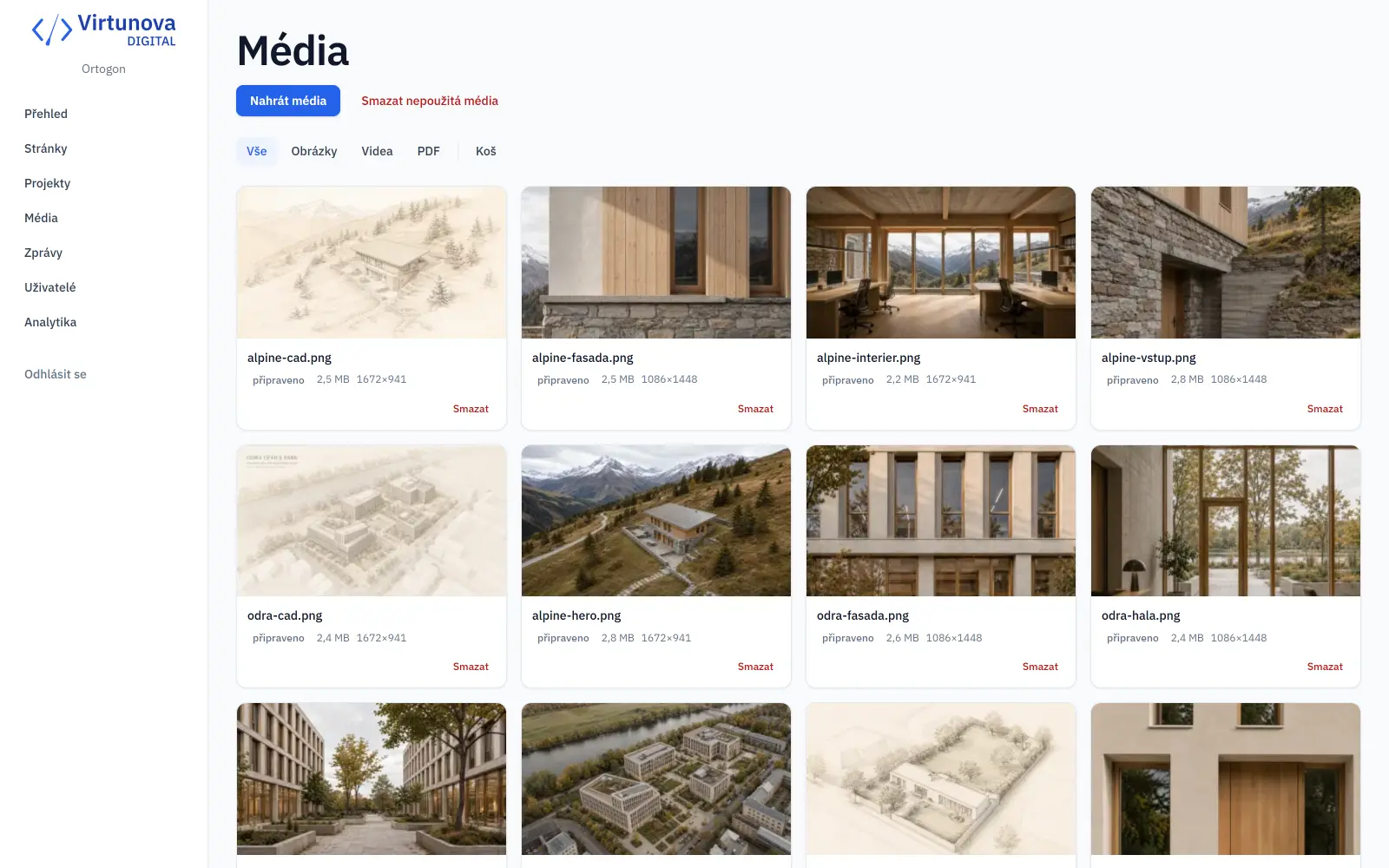Viewport: 1389px width, 868px height.
Task: Delete odra-fasada.png with Smazat
Action: point(1040,667)
